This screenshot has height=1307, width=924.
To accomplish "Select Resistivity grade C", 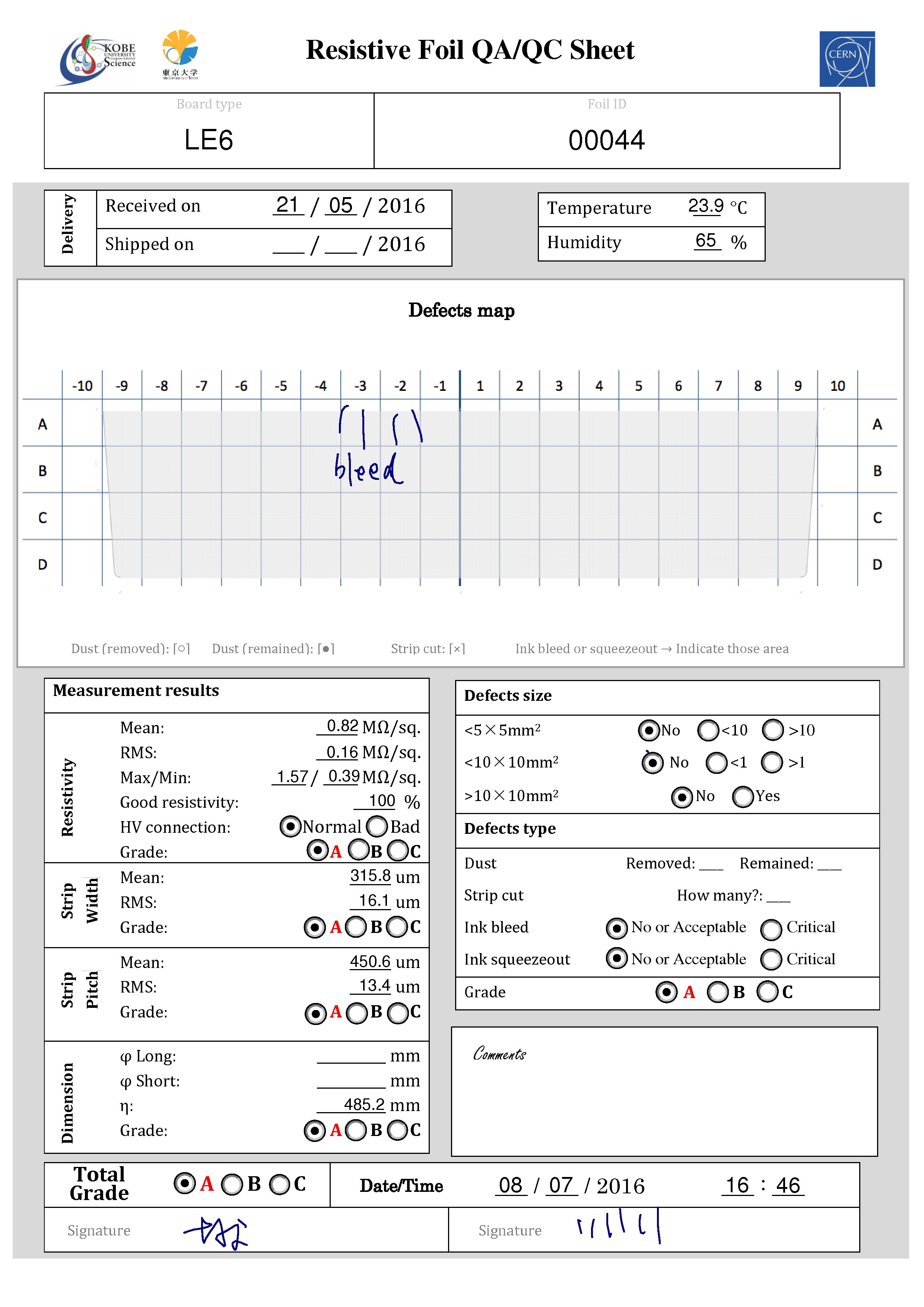I will [x=398, y=851].
